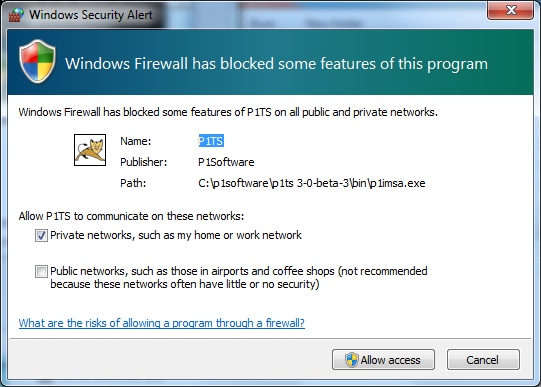
Task: Click the Name: field label
Action: [136, 141]
